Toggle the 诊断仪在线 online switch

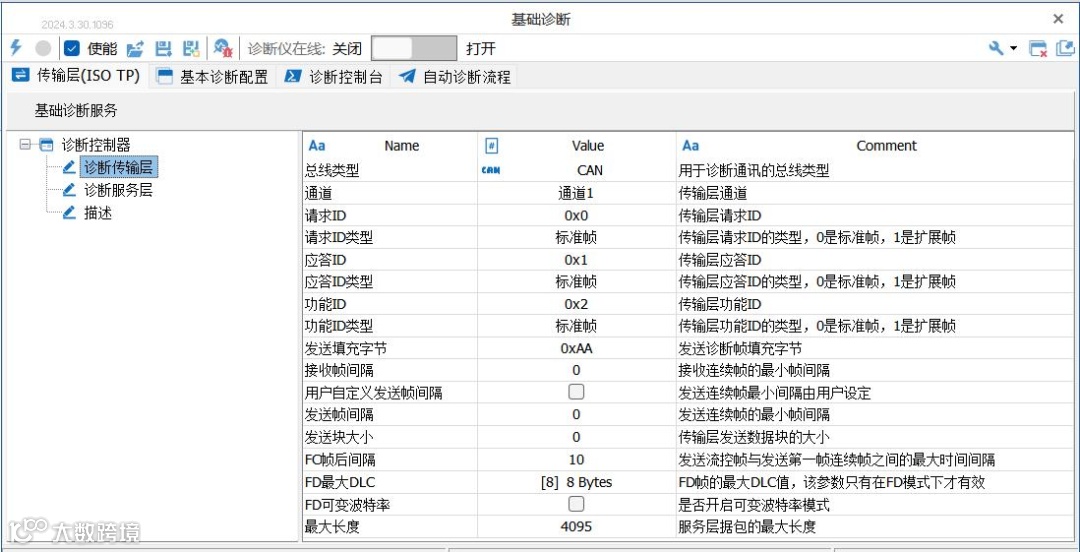tap(414, 49)
